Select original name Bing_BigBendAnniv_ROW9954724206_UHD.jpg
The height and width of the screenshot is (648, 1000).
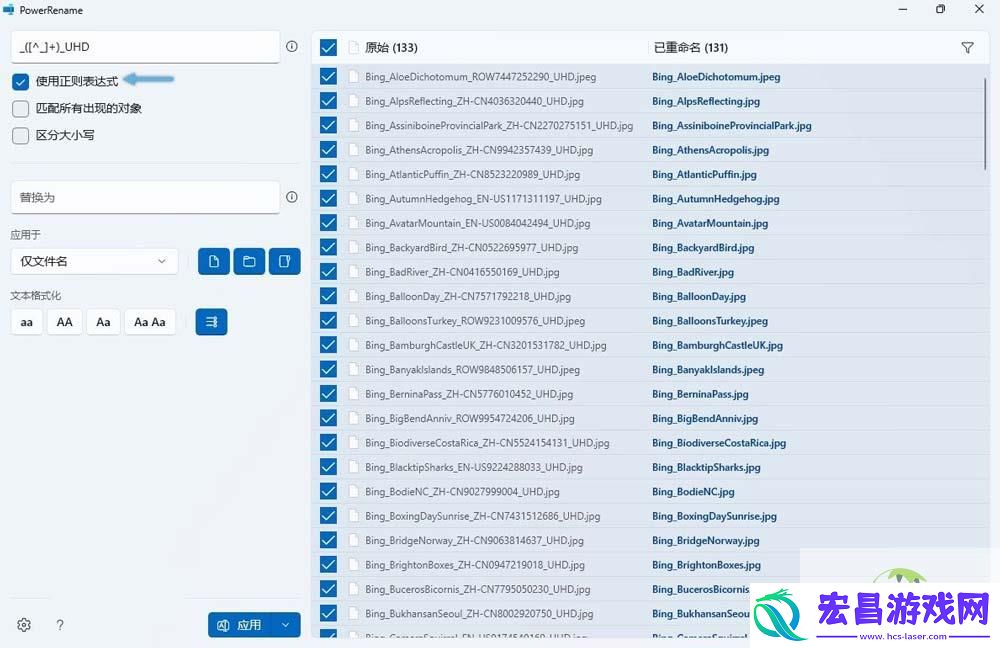click(x=469, y=418)
